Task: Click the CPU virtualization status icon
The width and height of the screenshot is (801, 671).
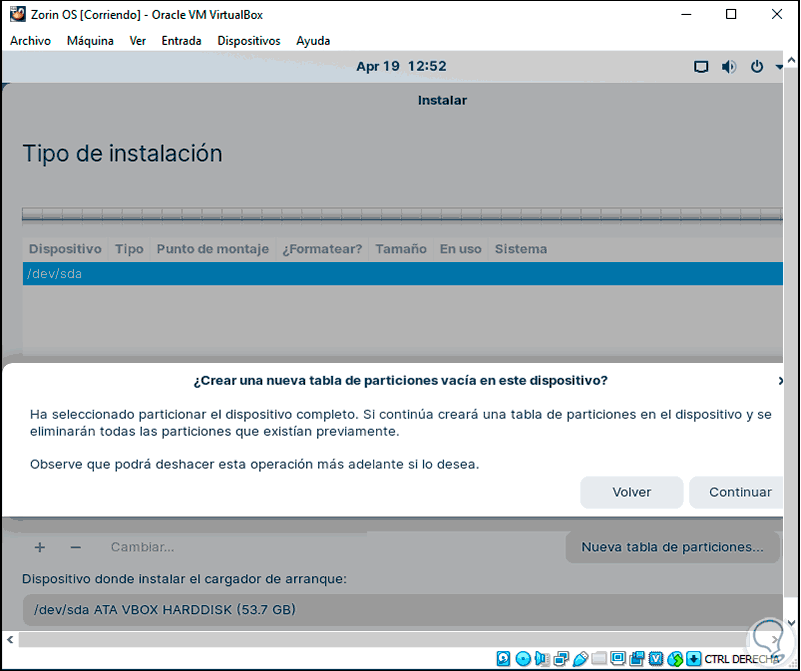Action: click(656, 658)
